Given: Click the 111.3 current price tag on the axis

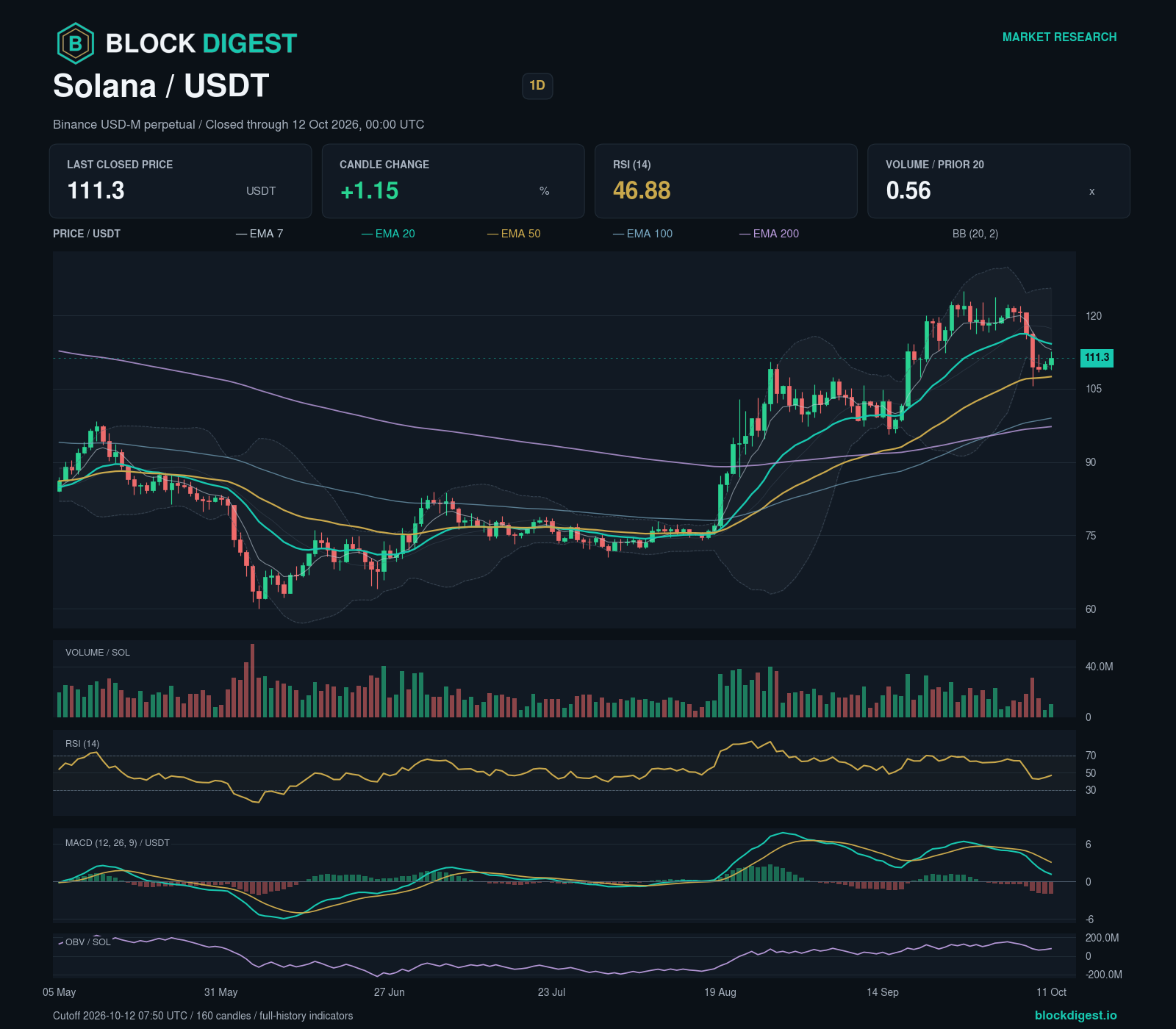Looking at the screenshot, I should 1097,358.
